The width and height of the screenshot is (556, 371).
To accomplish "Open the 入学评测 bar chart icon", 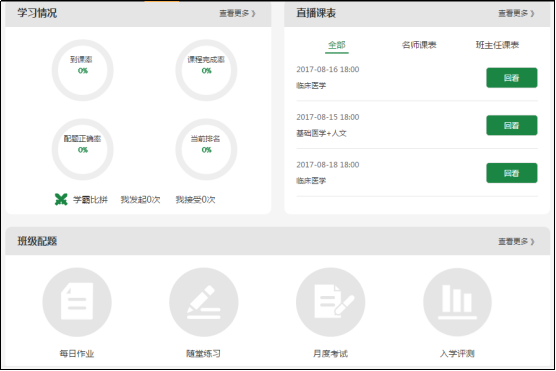I will (457, 302).
